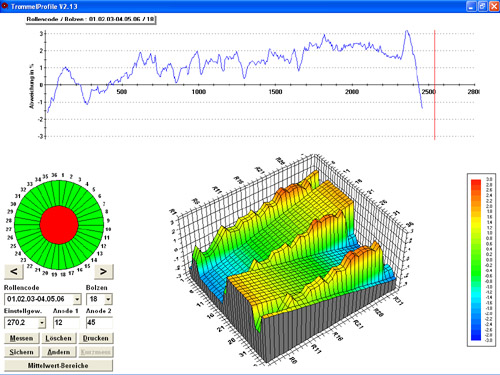Image resolution: width=500 pixels, height=375 pixels.
Task: Go to previous bolt with the < button
Action: coord(14,272)
